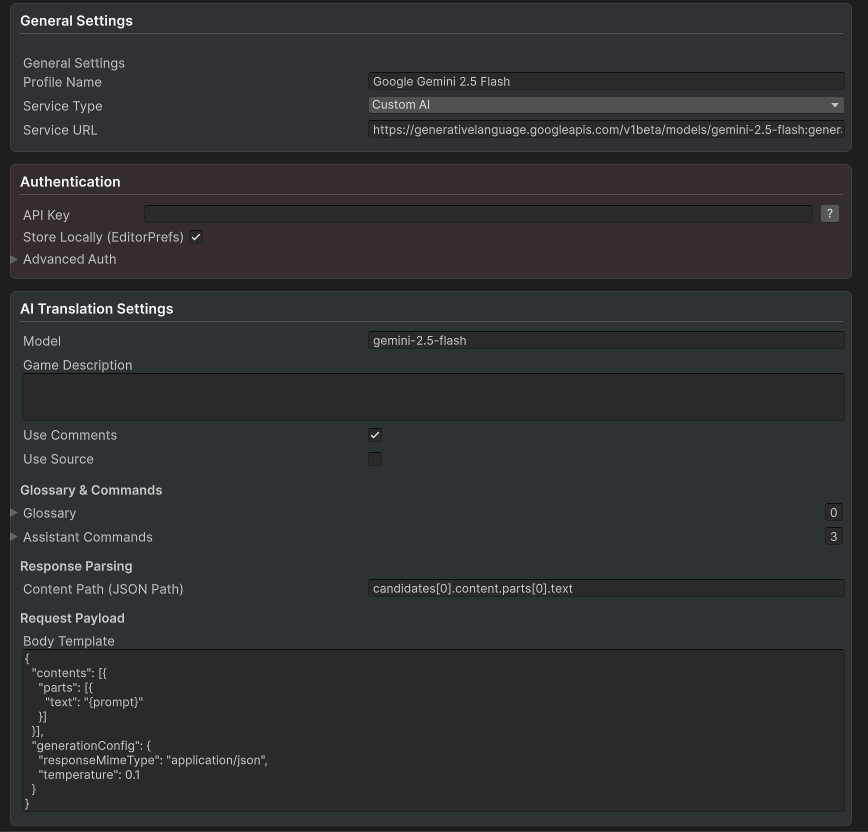Uncheck Store Locally (EditorPrefs)
Viewport: 868px width, 832px height.
click(x=196, y=237)
